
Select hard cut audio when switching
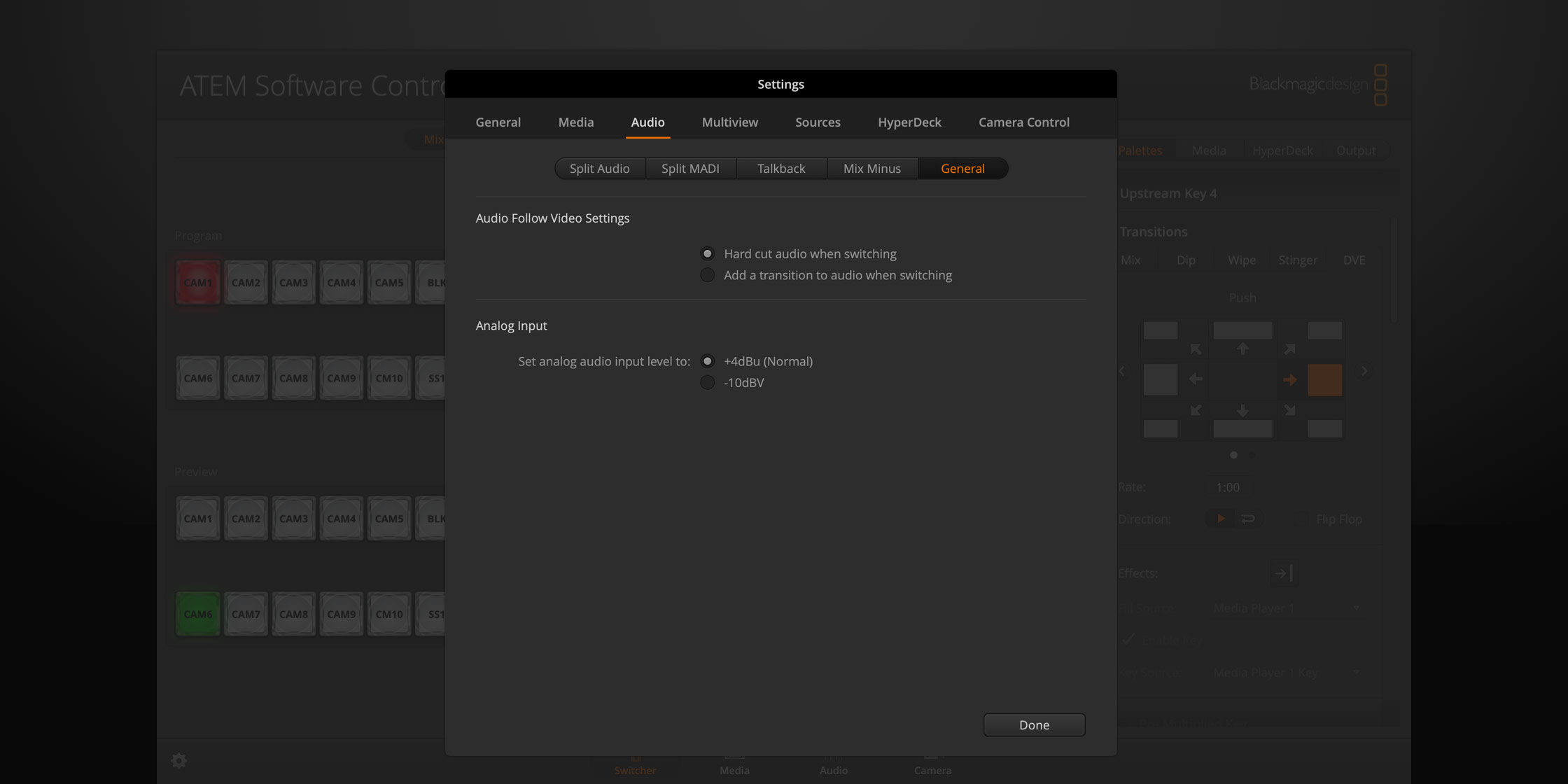click(707, 253)
